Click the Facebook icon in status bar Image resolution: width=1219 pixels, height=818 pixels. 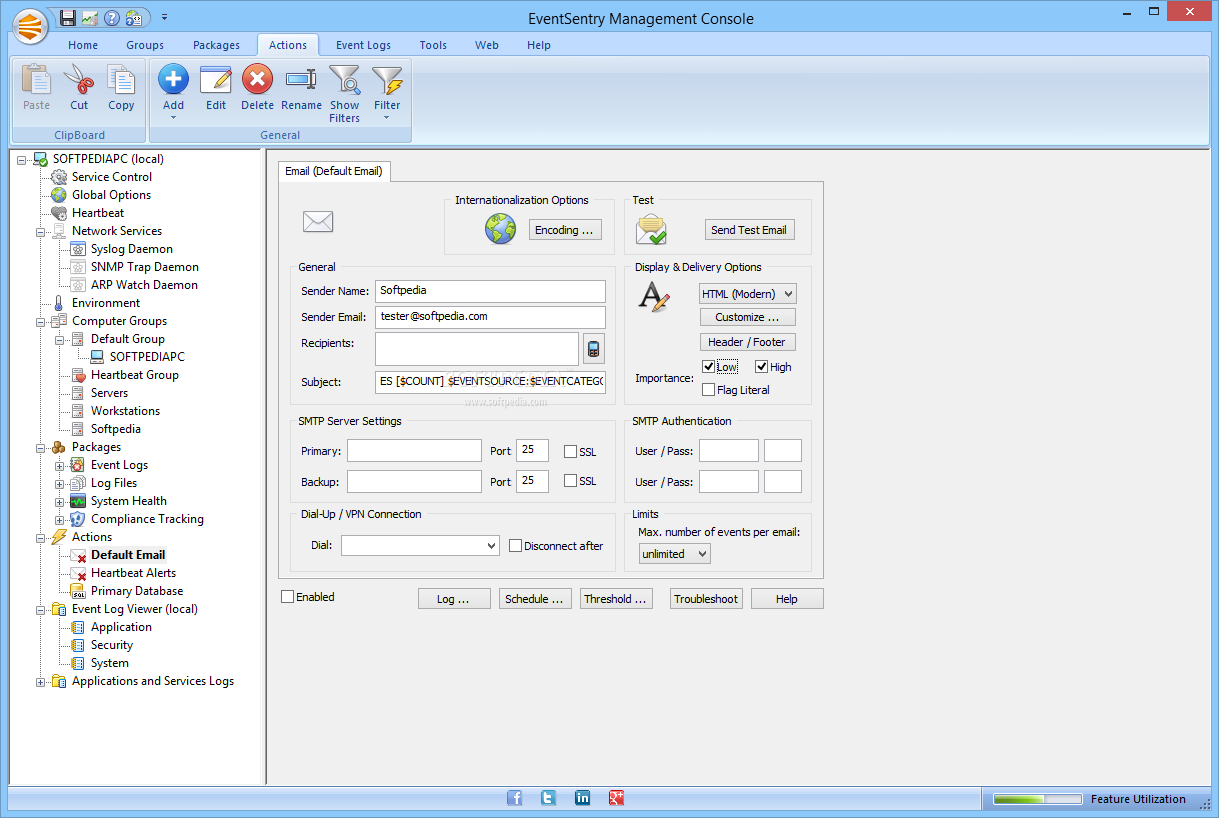(515, 798)
